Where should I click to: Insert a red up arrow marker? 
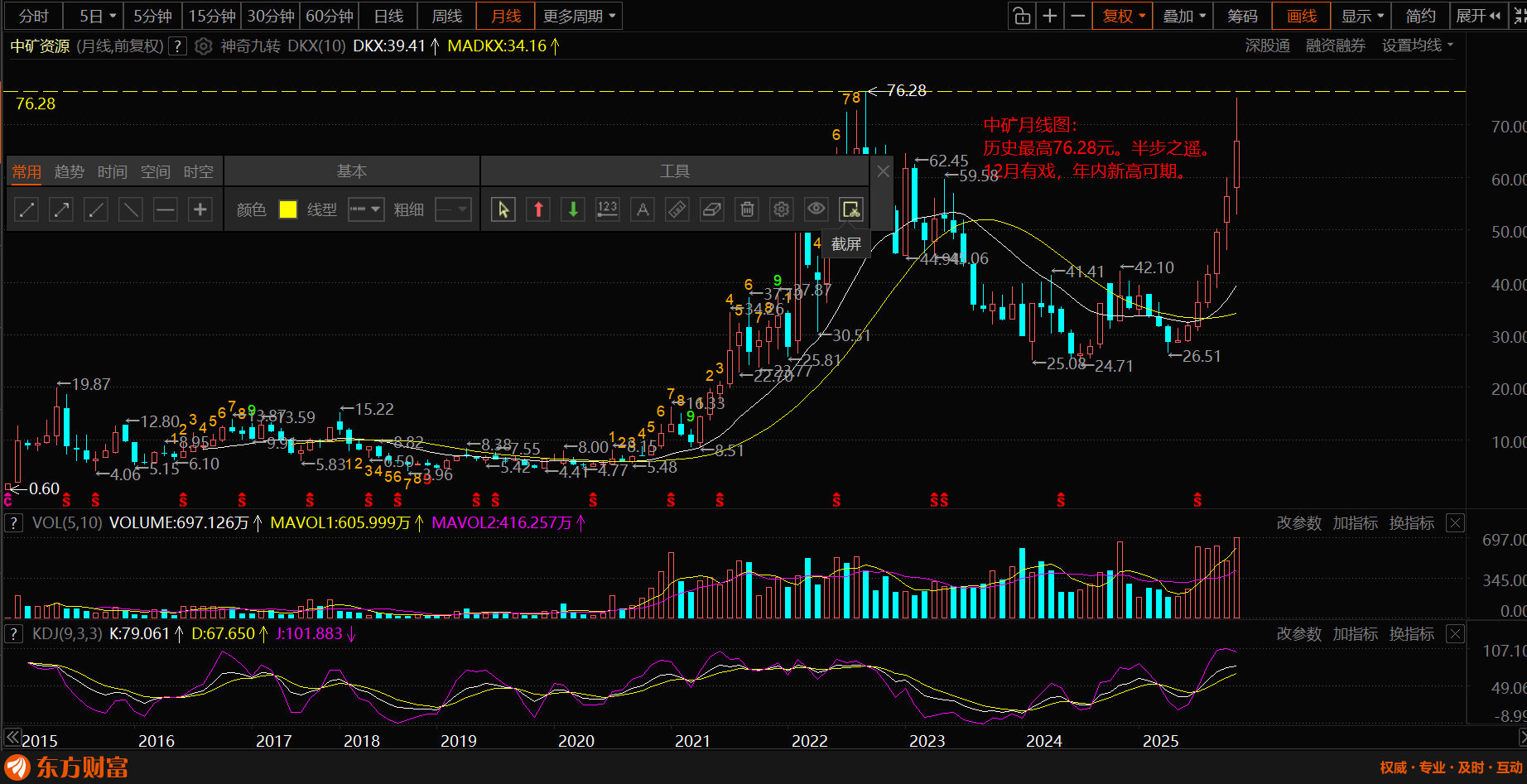(538, 209)
